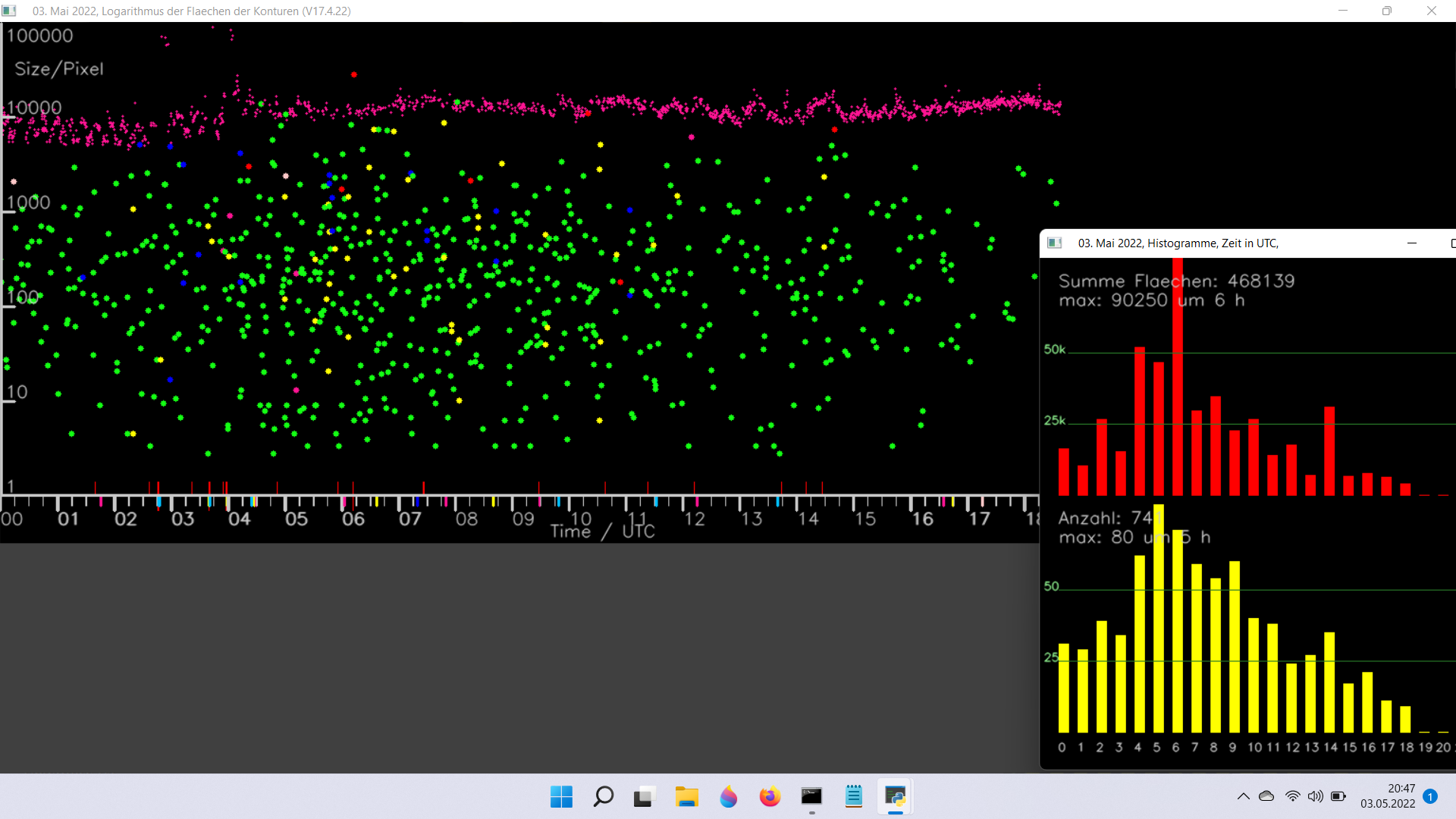Click the Logarithmus der Flaechen title text
1456x819 pixels.
pos(191,11)
